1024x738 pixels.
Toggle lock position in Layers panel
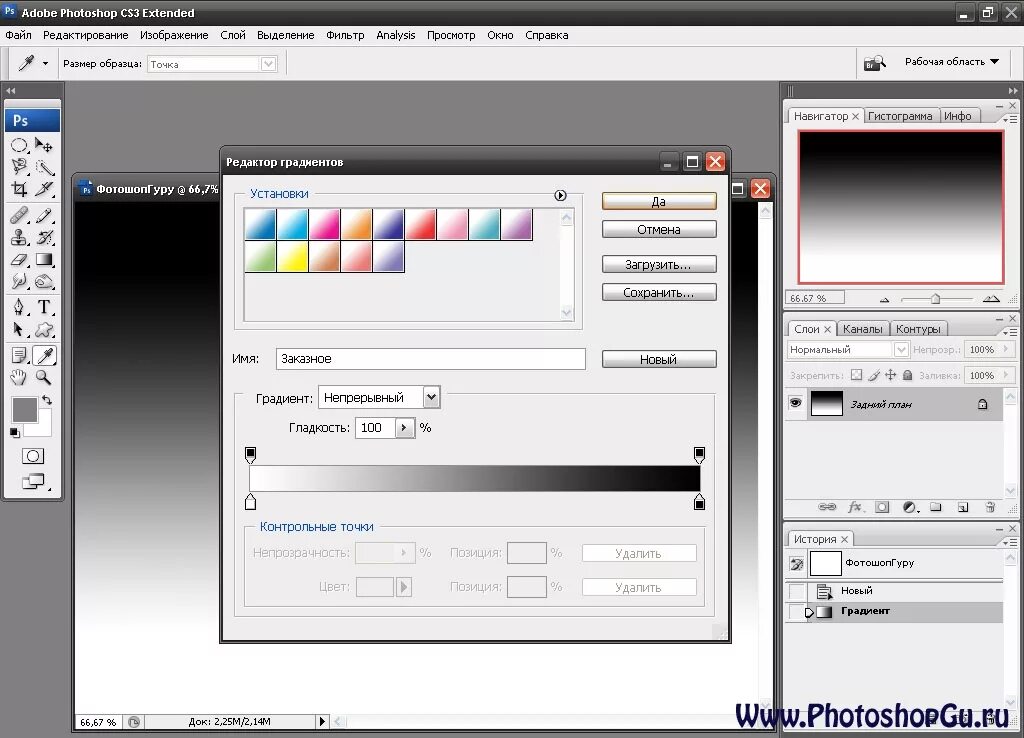click(891, 375)
